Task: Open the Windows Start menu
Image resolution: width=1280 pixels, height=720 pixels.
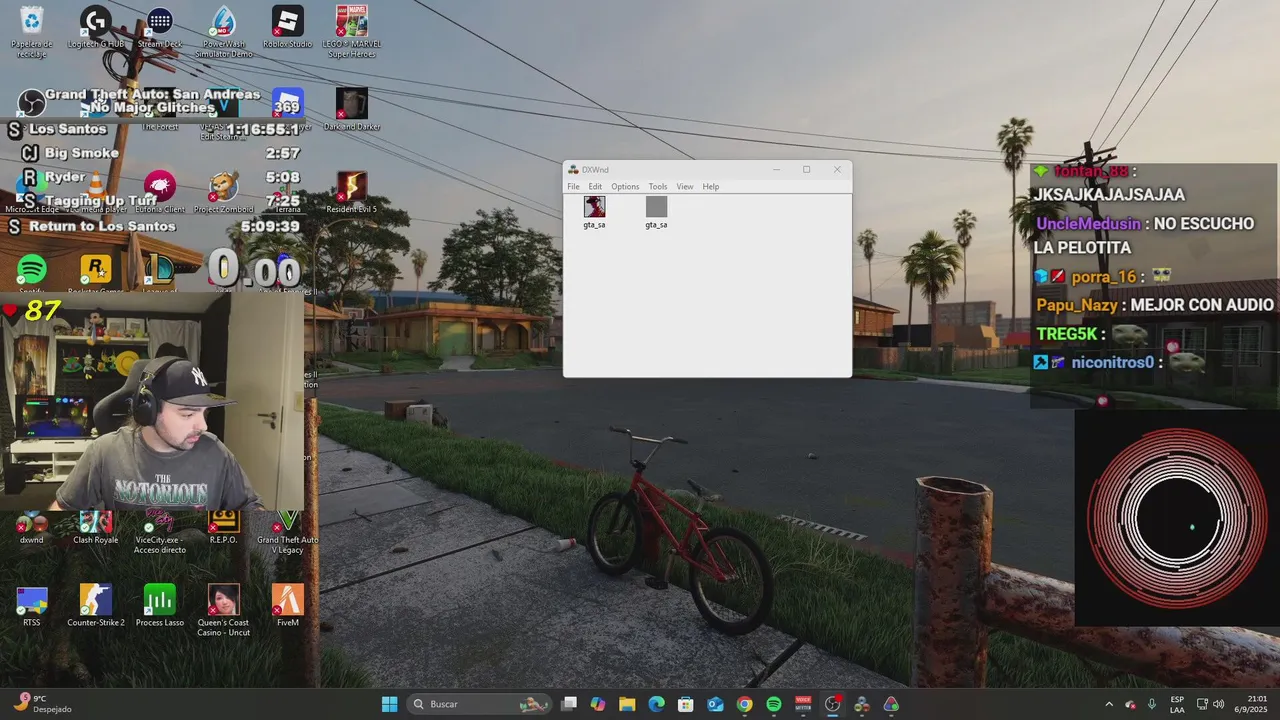Action: pos(389,704)
